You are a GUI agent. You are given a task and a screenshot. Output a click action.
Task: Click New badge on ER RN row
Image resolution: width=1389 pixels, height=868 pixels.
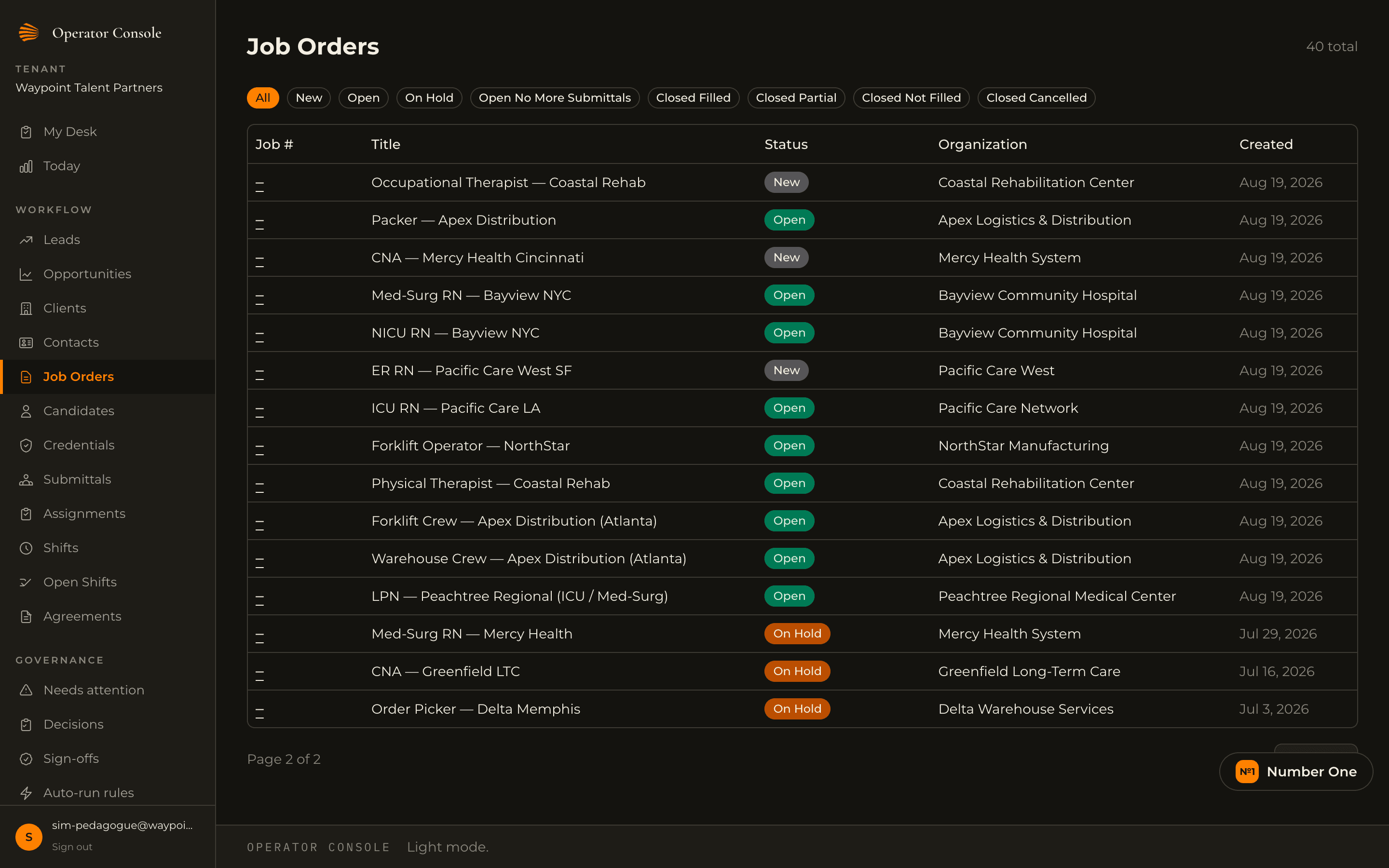(786, 370)
